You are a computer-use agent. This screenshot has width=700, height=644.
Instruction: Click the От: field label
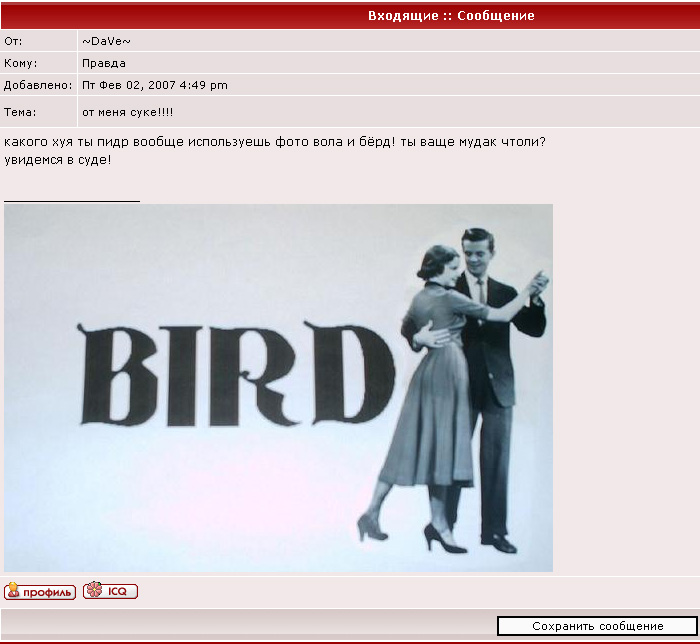tap(13, 41)
